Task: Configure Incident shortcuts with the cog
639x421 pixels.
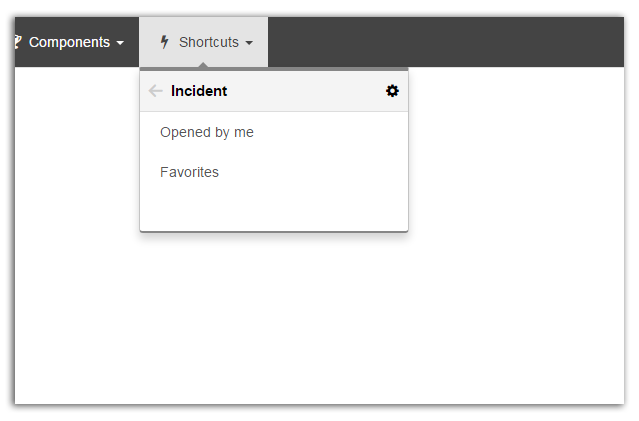Action: (392, 91)
